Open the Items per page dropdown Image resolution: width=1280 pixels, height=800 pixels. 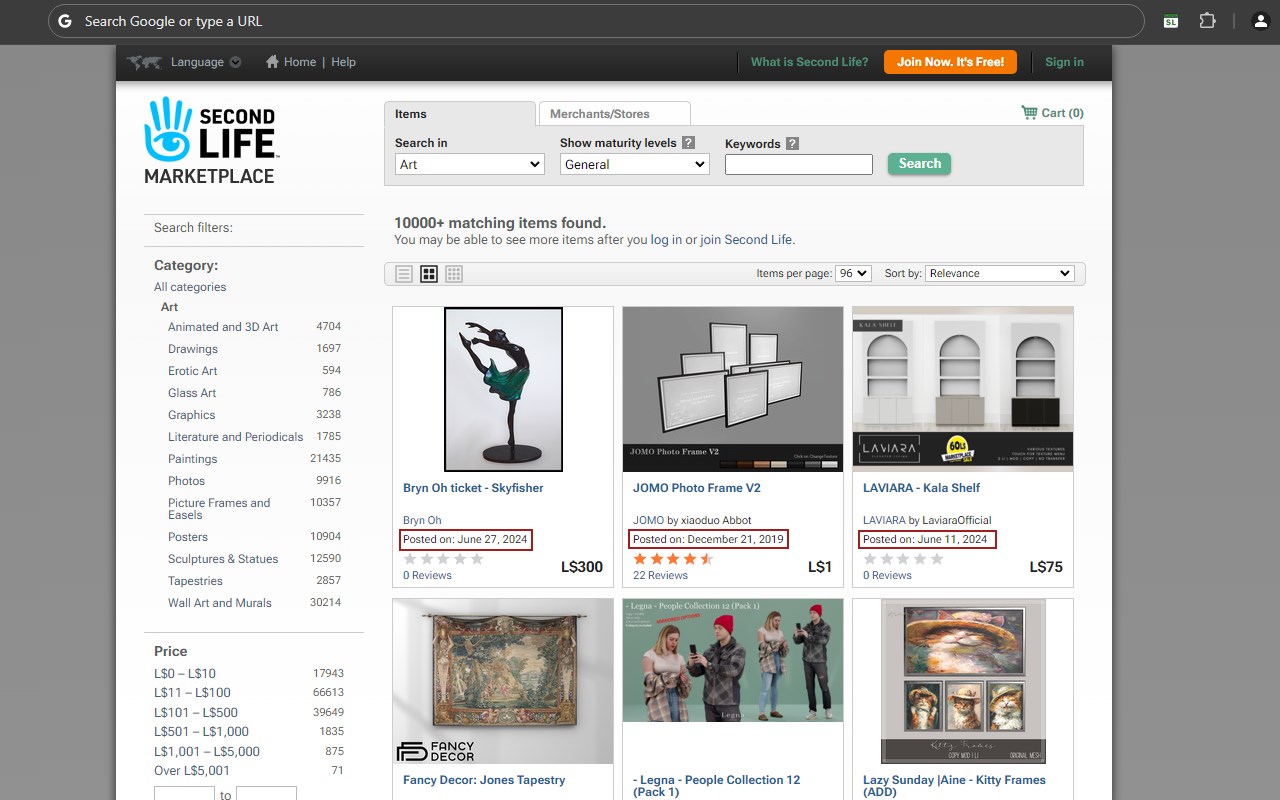854,273
